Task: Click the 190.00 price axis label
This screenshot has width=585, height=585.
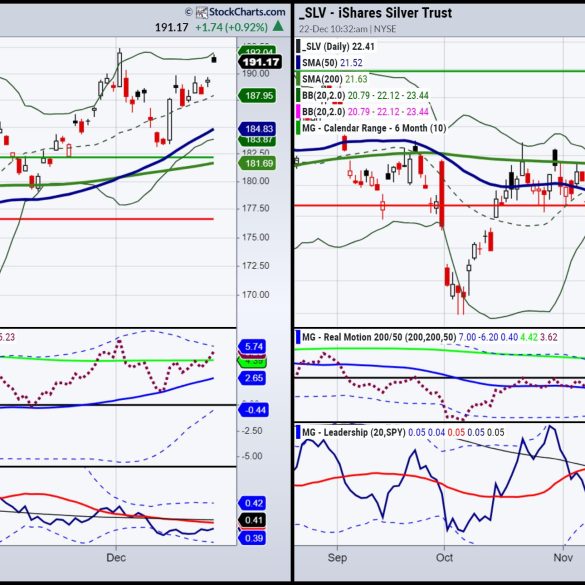Action: (255, 73)
